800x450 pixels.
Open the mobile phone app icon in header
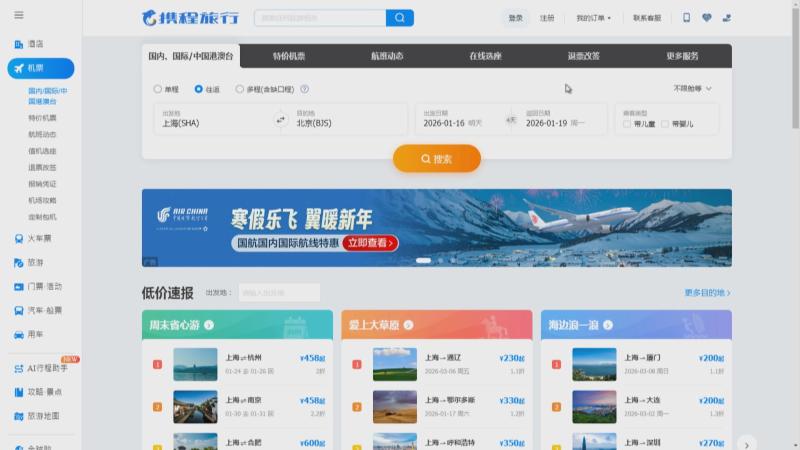686,18
